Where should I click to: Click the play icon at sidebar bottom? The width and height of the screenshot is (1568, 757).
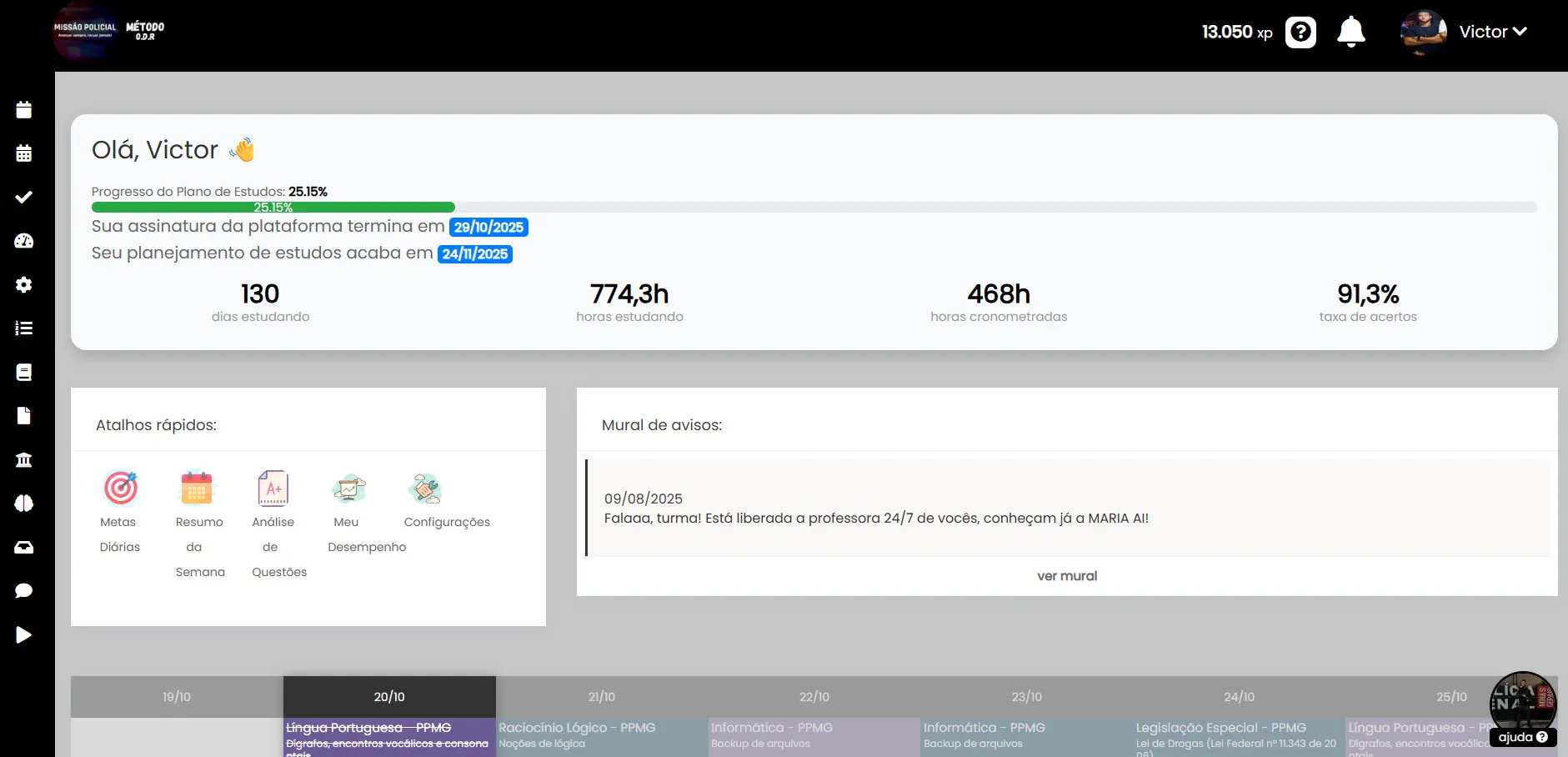(23, 634)
